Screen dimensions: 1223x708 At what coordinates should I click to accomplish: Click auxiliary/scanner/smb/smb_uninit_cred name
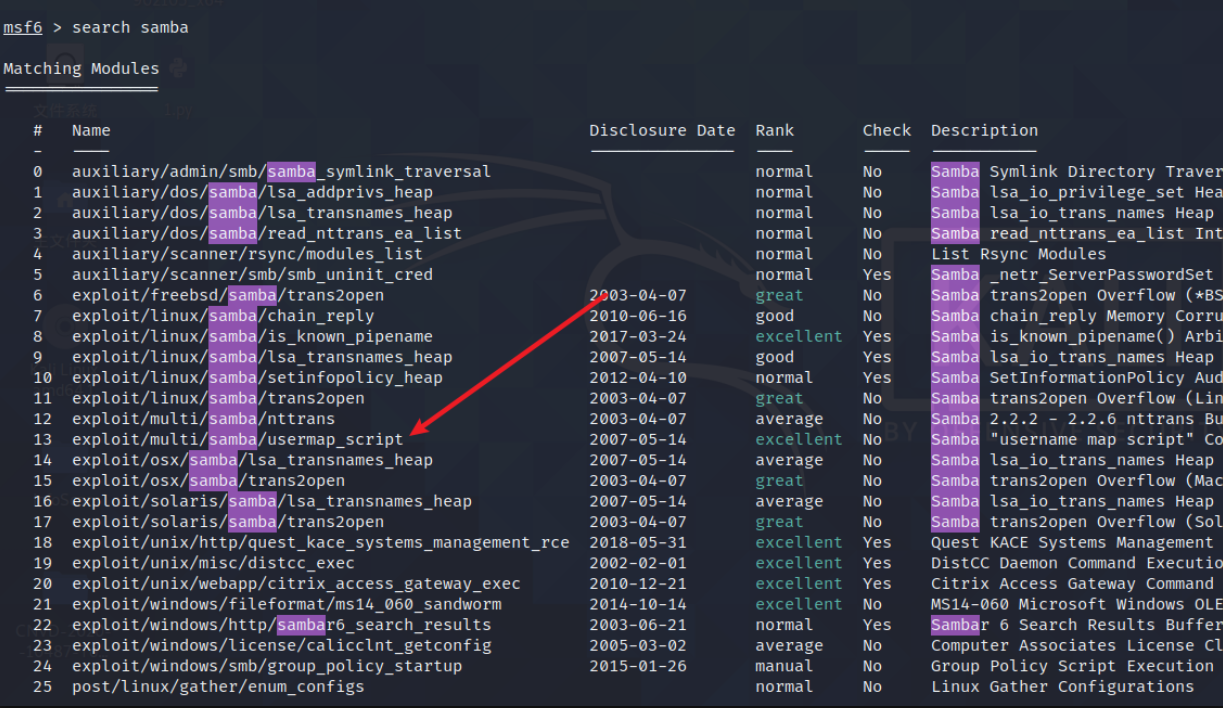coord(252,274)
